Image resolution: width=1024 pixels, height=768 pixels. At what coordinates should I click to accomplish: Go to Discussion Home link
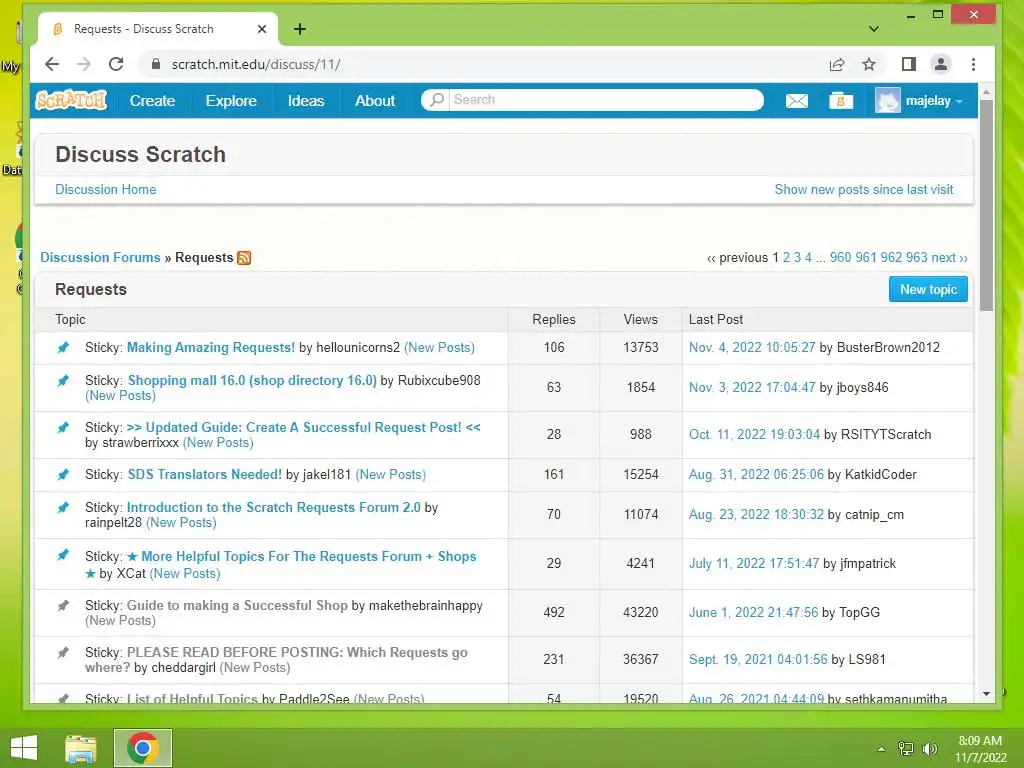pyautogui.click(x=105, y=189)
